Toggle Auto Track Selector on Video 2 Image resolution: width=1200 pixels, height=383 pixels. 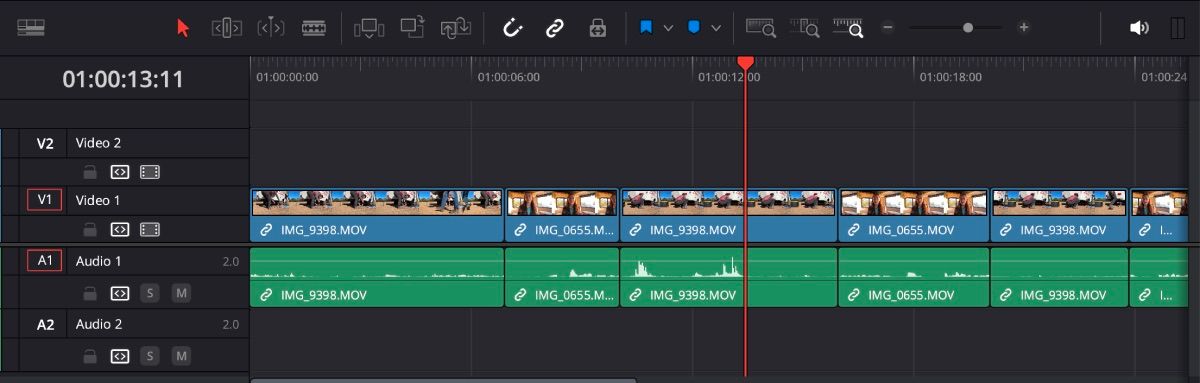120,172
